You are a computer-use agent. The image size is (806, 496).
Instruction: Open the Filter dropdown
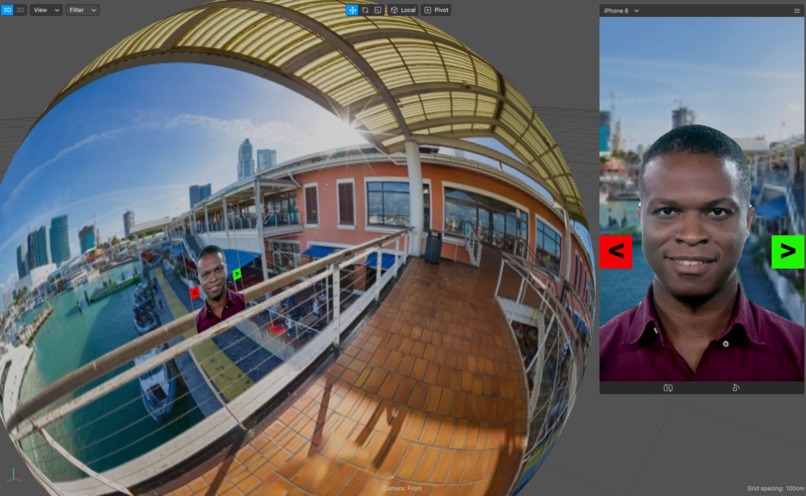(82, 10)
